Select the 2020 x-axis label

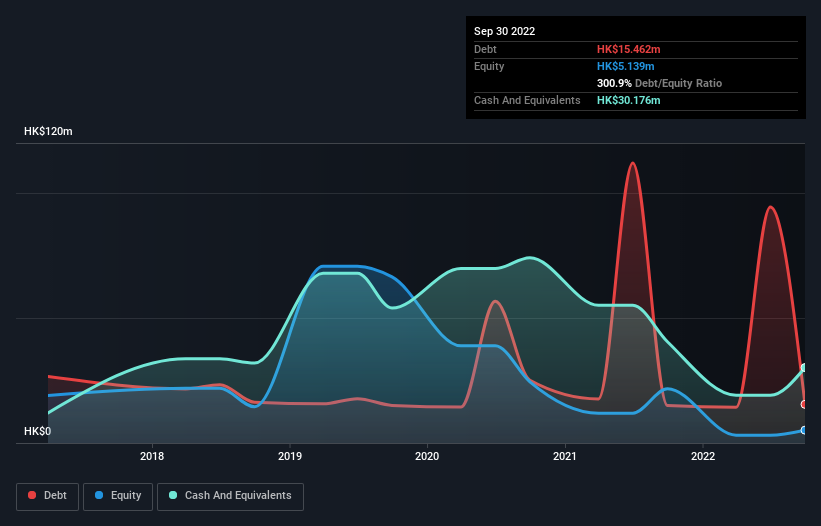[427, 456]
